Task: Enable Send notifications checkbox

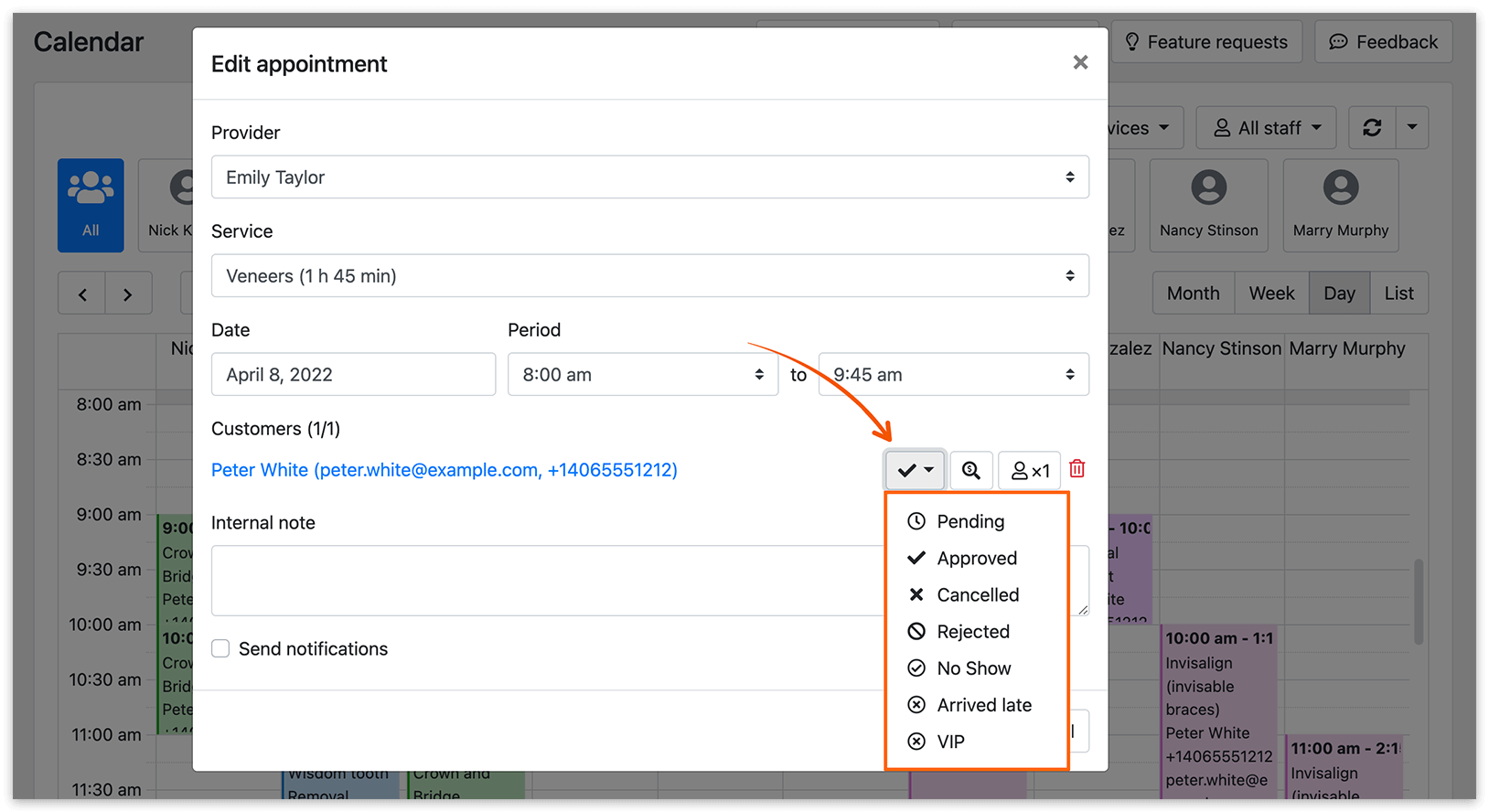Action: point(220,648)
